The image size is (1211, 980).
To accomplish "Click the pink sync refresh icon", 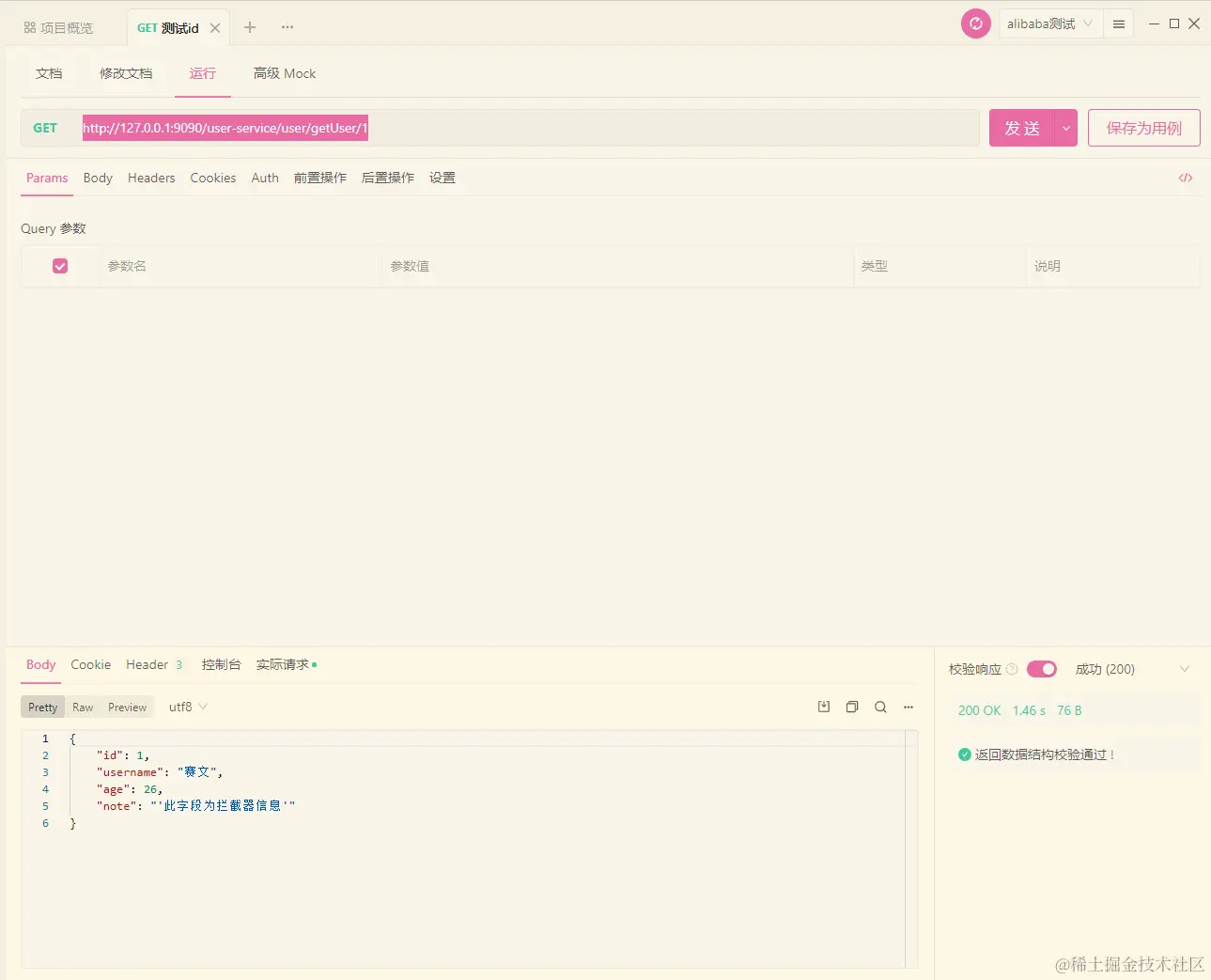I will (976, 23).
